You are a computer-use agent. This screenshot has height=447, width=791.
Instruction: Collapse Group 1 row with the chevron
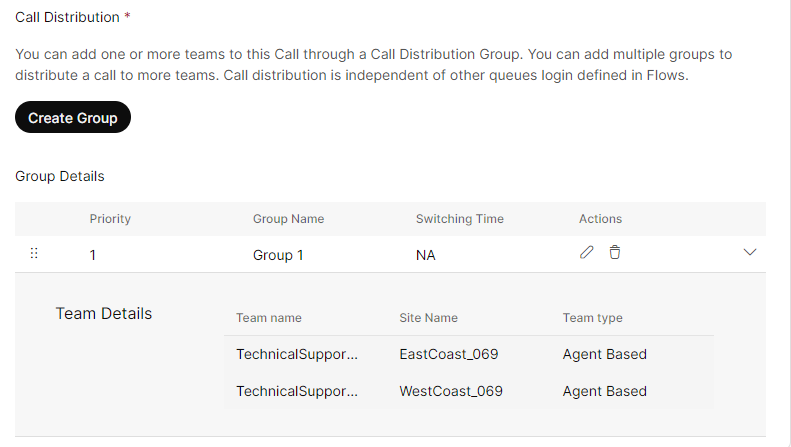tap(750, 252)
